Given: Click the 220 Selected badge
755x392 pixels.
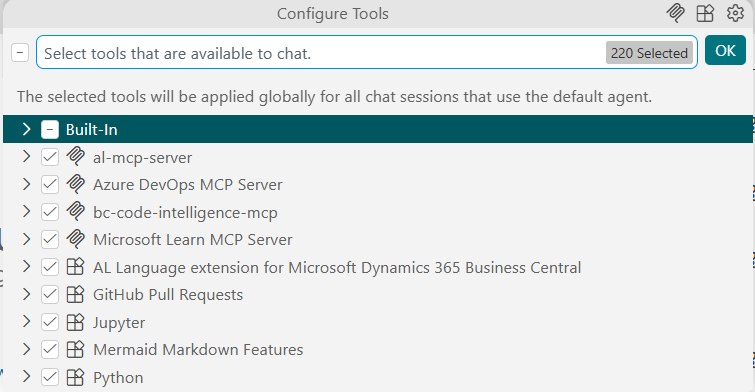Looking at the screenshot, I should coord(649,52).
